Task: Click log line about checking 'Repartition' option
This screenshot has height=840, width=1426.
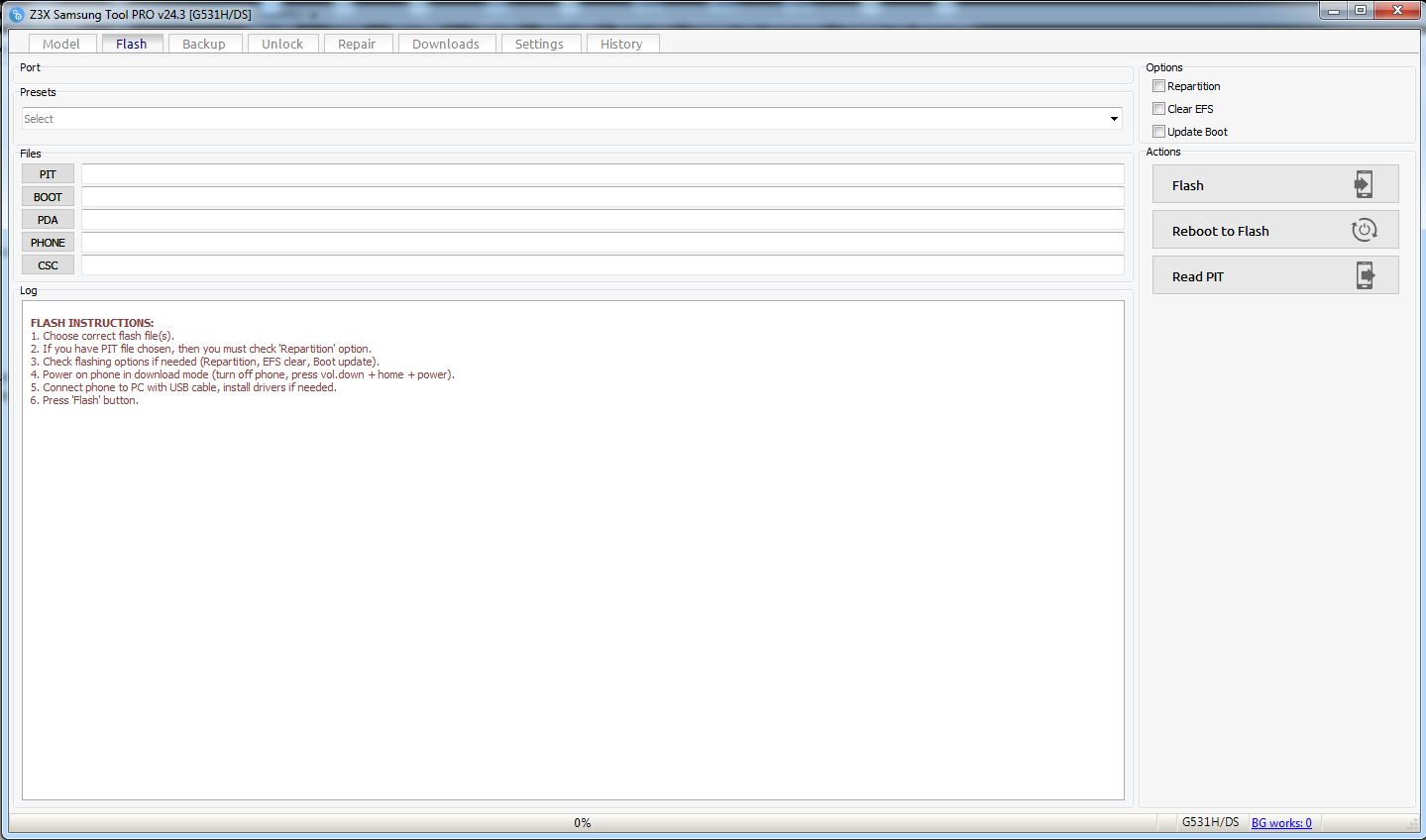Action: click(x=201, y=349)
